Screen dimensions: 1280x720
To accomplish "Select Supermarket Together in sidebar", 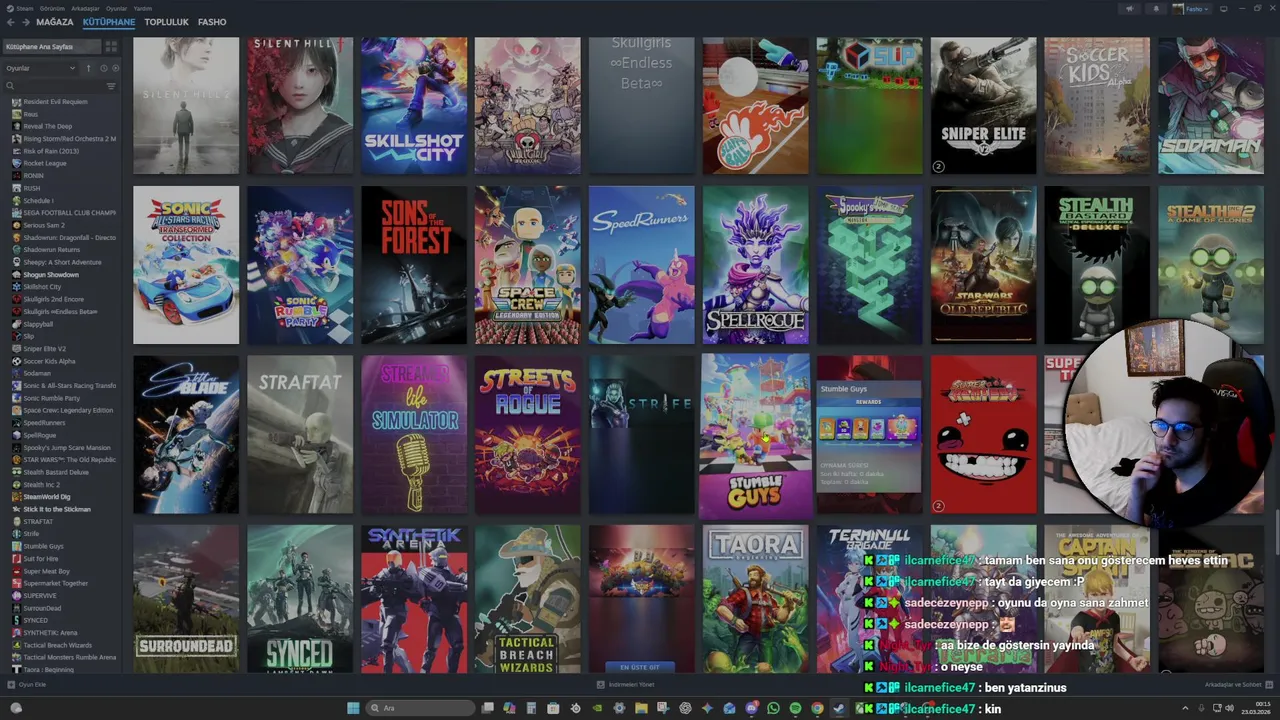I will pos(56,583).
